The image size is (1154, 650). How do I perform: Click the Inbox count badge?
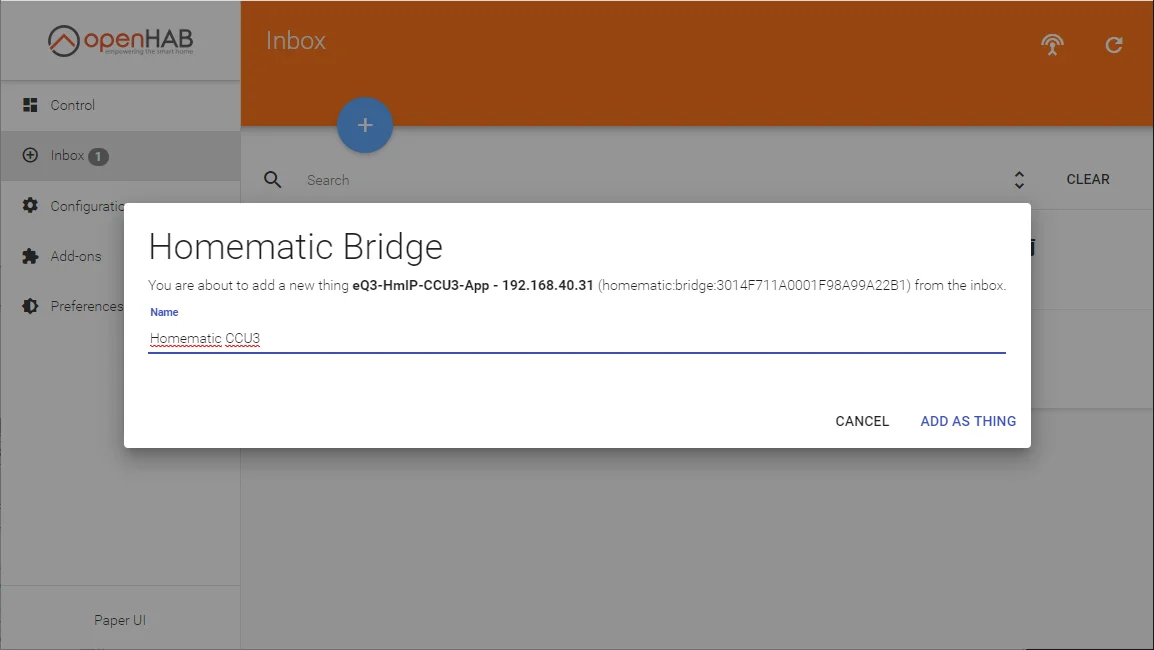click(99, 157)
